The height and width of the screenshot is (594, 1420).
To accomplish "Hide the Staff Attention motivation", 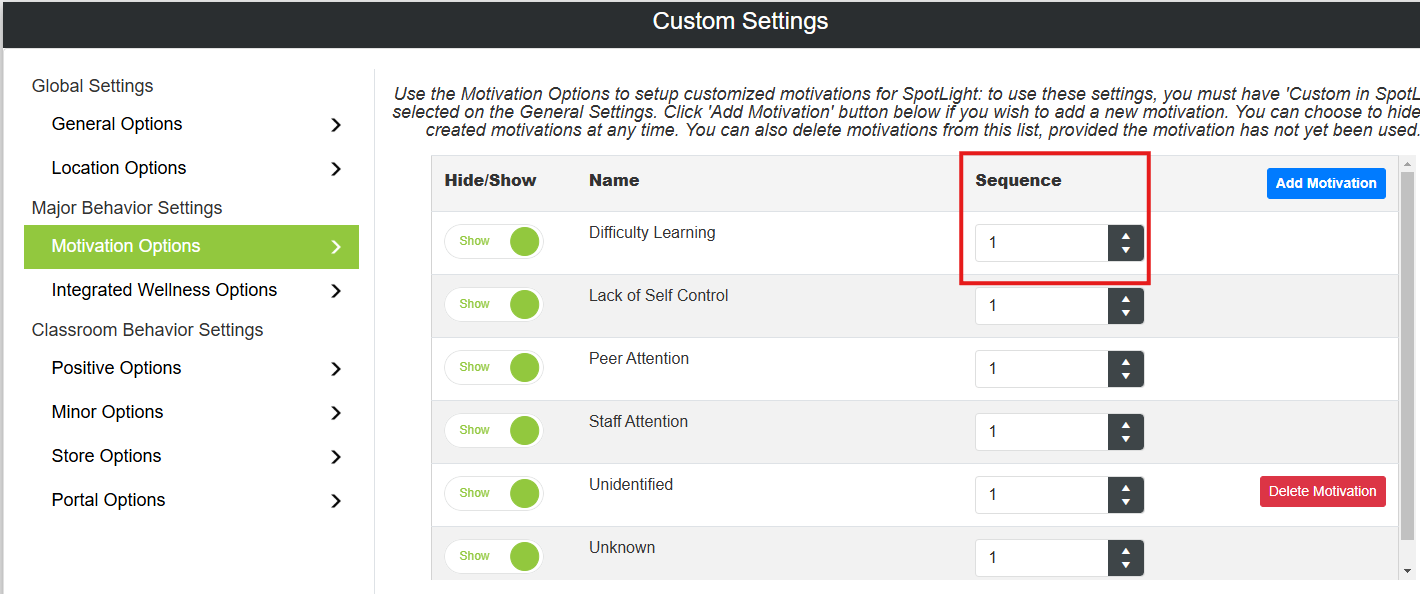I will coord(494,431).
